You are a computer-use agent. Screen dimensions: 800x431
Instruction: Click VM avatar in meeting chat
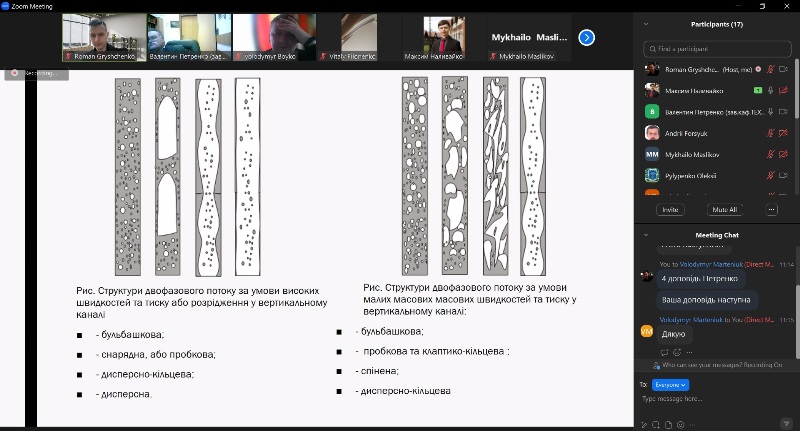tap(646, 332)
